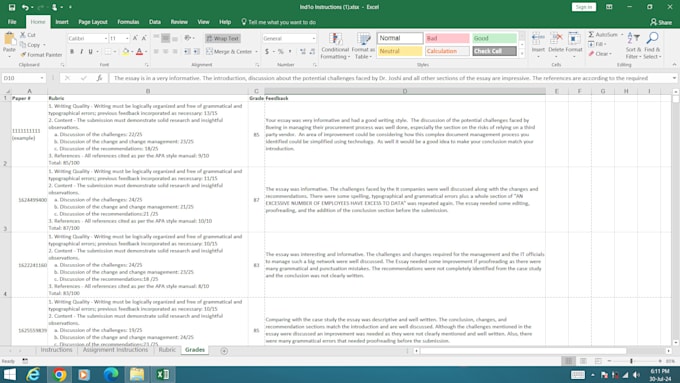Open font color dropdown arrow
Viewport: 680px width, 383px height.
pos(146,52)
